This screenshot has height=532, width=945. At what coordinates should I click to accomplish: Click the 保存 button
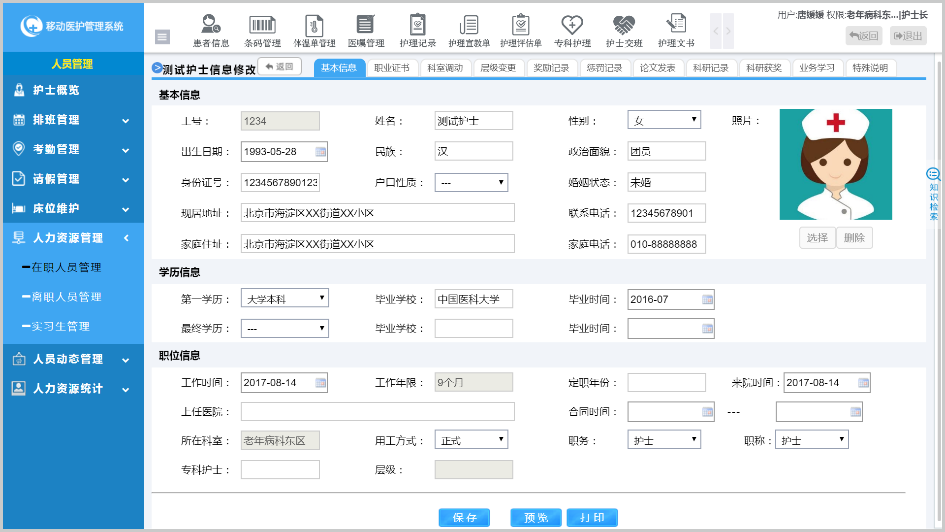tap(464, 518)
